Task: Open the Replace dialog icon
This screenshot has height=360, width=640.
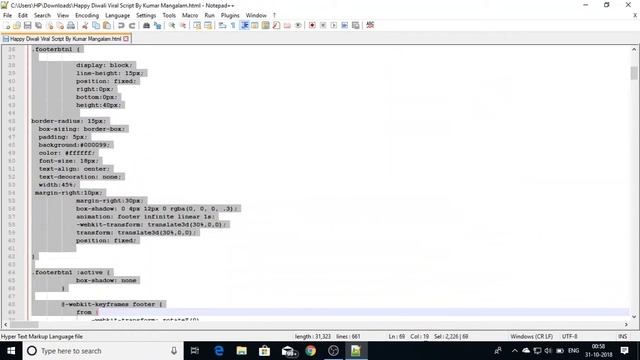Action: click(x=157, y=25)
